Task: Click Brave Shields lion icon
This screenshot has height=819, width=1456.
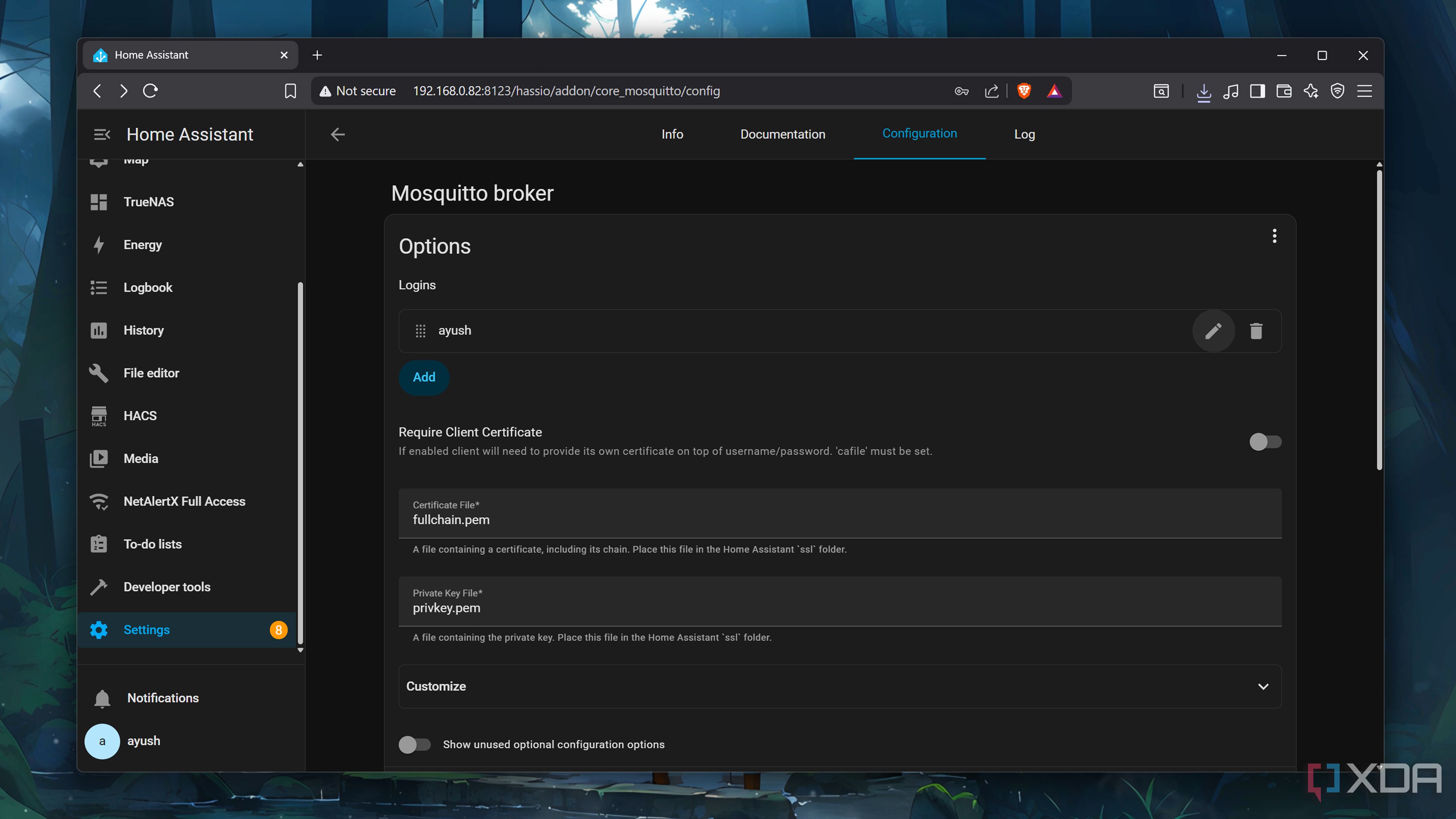Action: tap(1024, 91)
